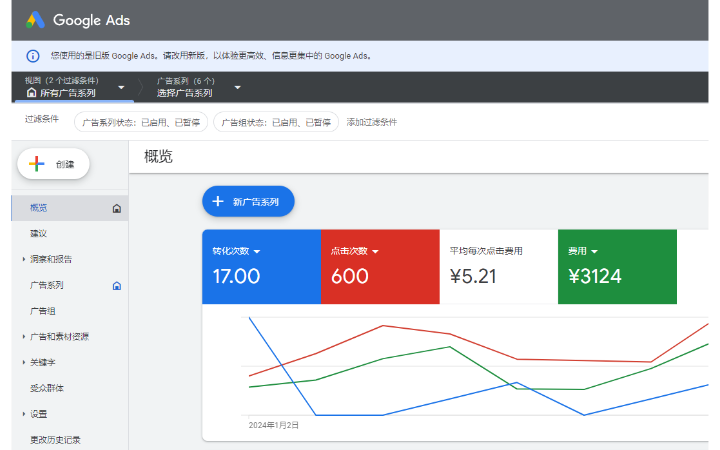Viewport: 720px width, 450px height.
Task: Expand the 广告和素材资源 sidebar section
Action: (x=23, y=337)
